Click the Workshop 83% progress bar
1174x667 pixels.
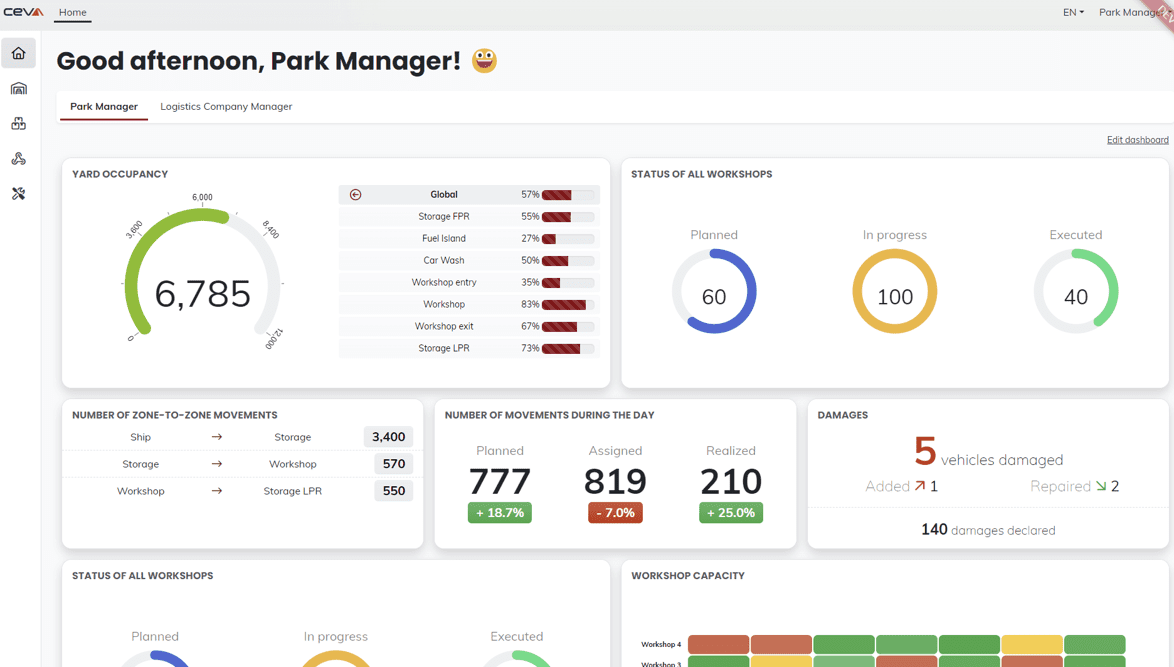[x=568, y=305]
